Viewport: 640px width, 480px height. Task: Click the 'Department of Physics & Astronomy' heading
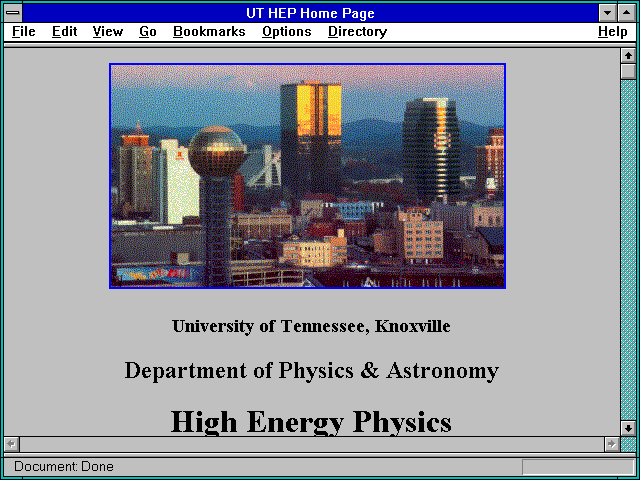click(x=311, y=371)
